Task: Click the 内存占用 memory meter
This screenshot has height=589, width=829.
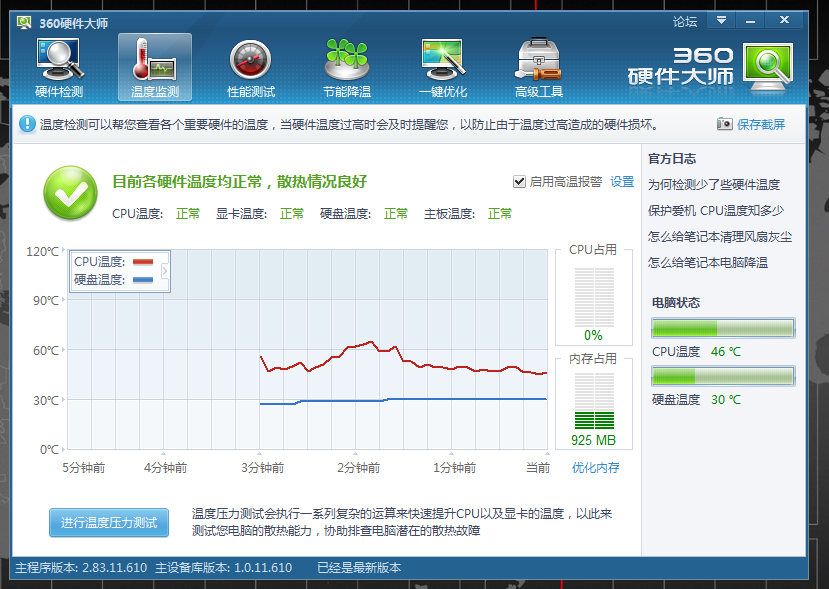Action: (x=594, y=401)
